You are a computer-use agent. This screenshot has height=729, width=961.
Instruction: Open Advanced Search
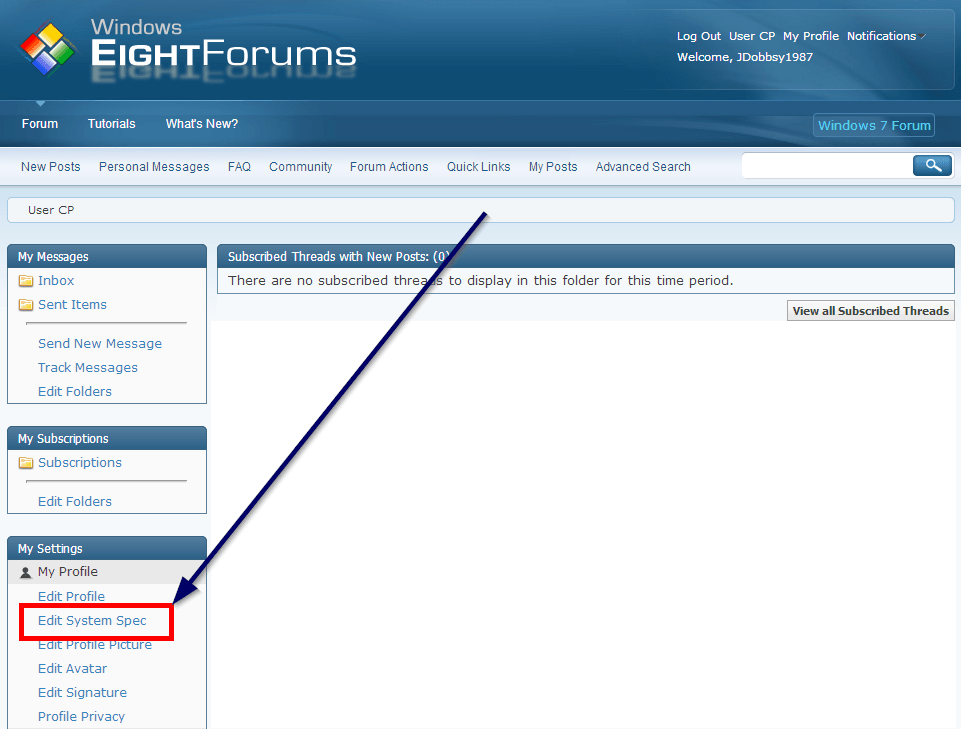click(x=643, y=167)
